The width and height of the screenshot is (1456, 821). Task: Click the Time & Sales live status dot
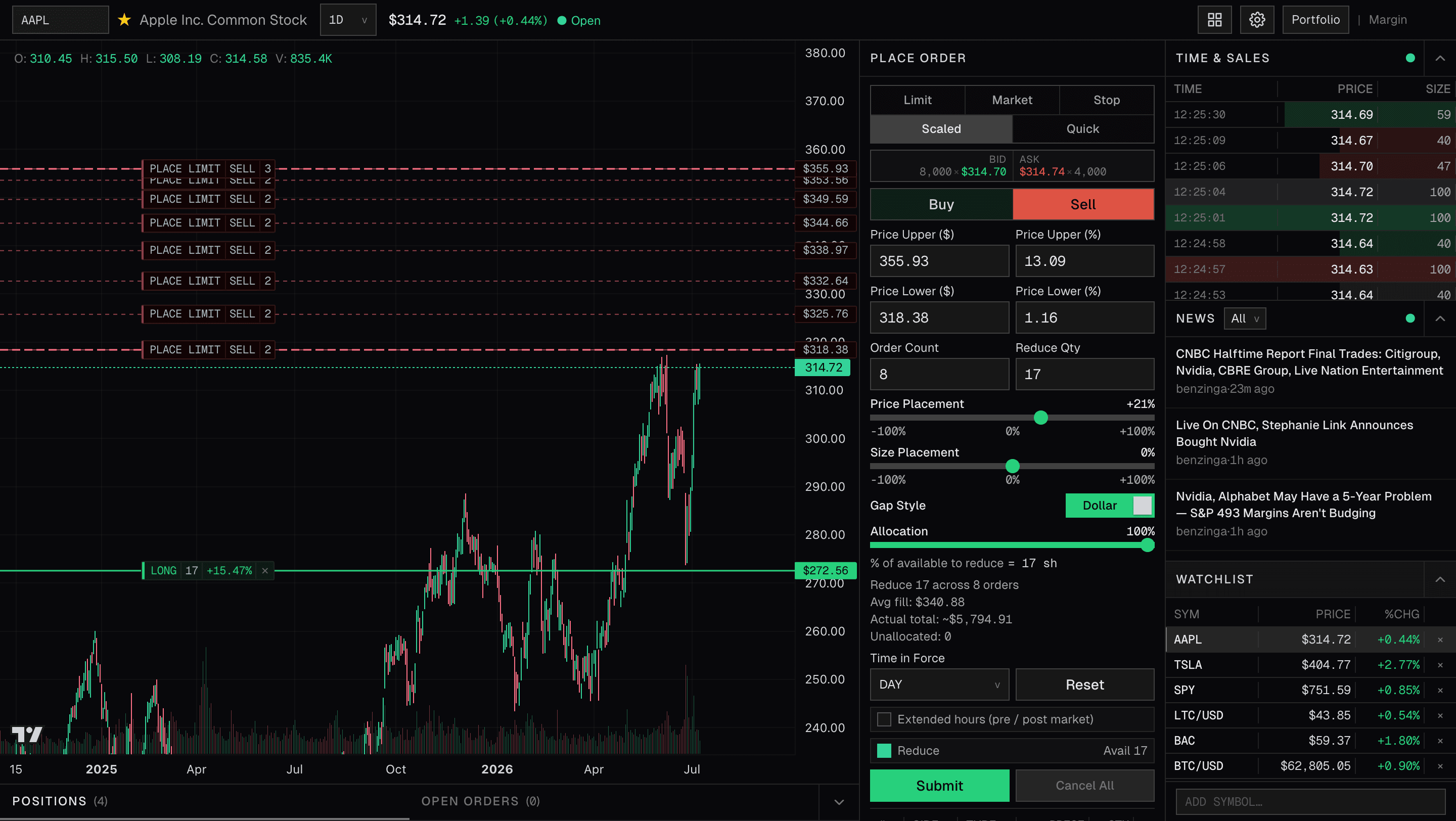1410,58
